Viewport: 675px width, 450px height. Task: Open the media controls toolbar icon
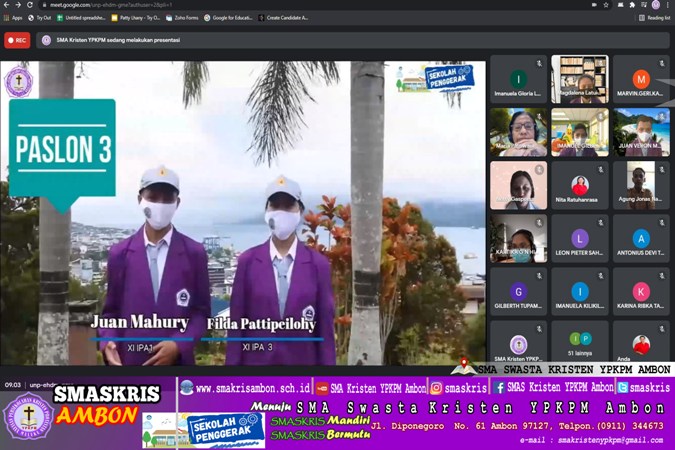click(644, 5)
